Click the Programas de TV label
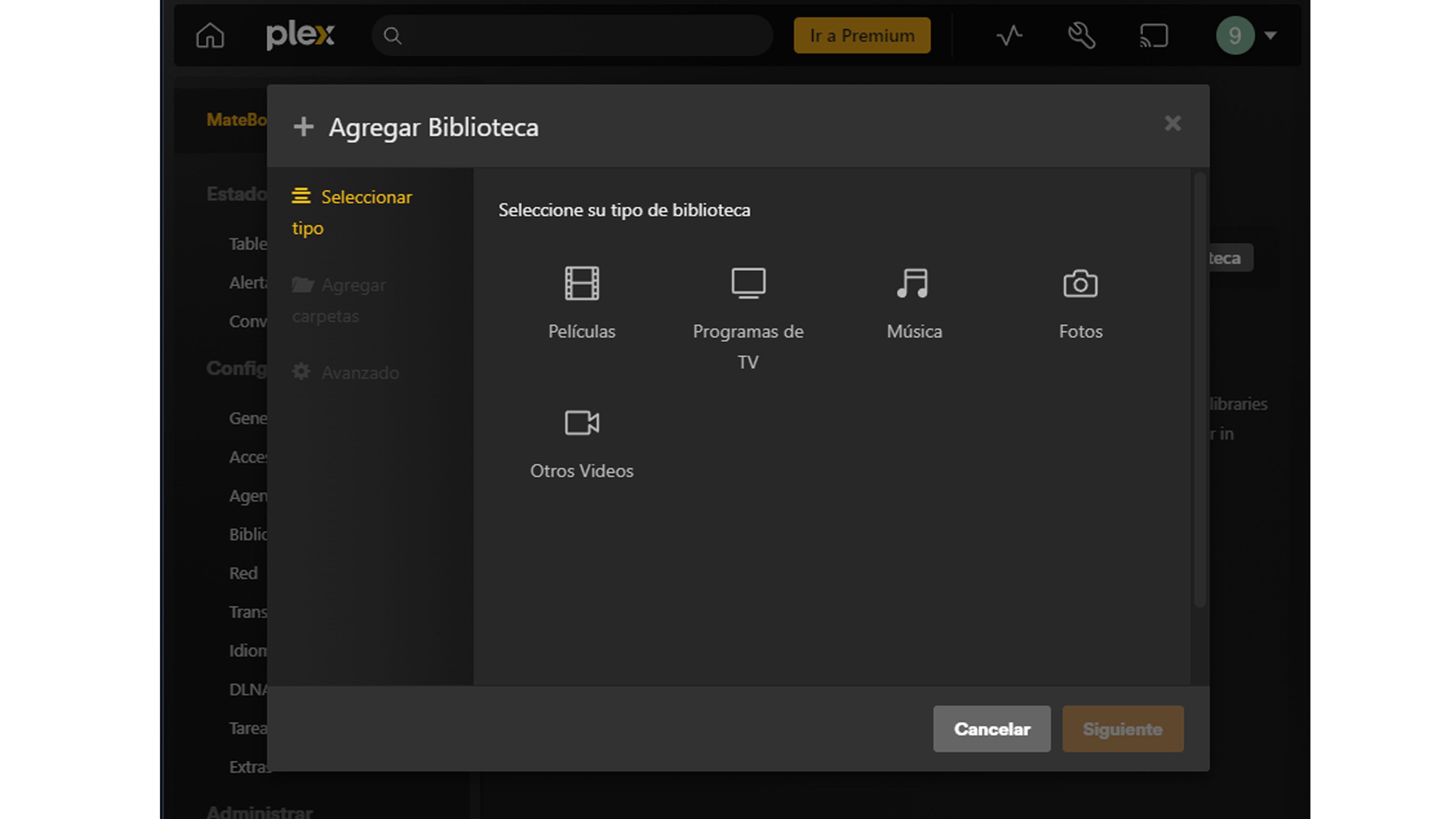The width and height of the screenshot is (1456, 819). click(748, 347)
